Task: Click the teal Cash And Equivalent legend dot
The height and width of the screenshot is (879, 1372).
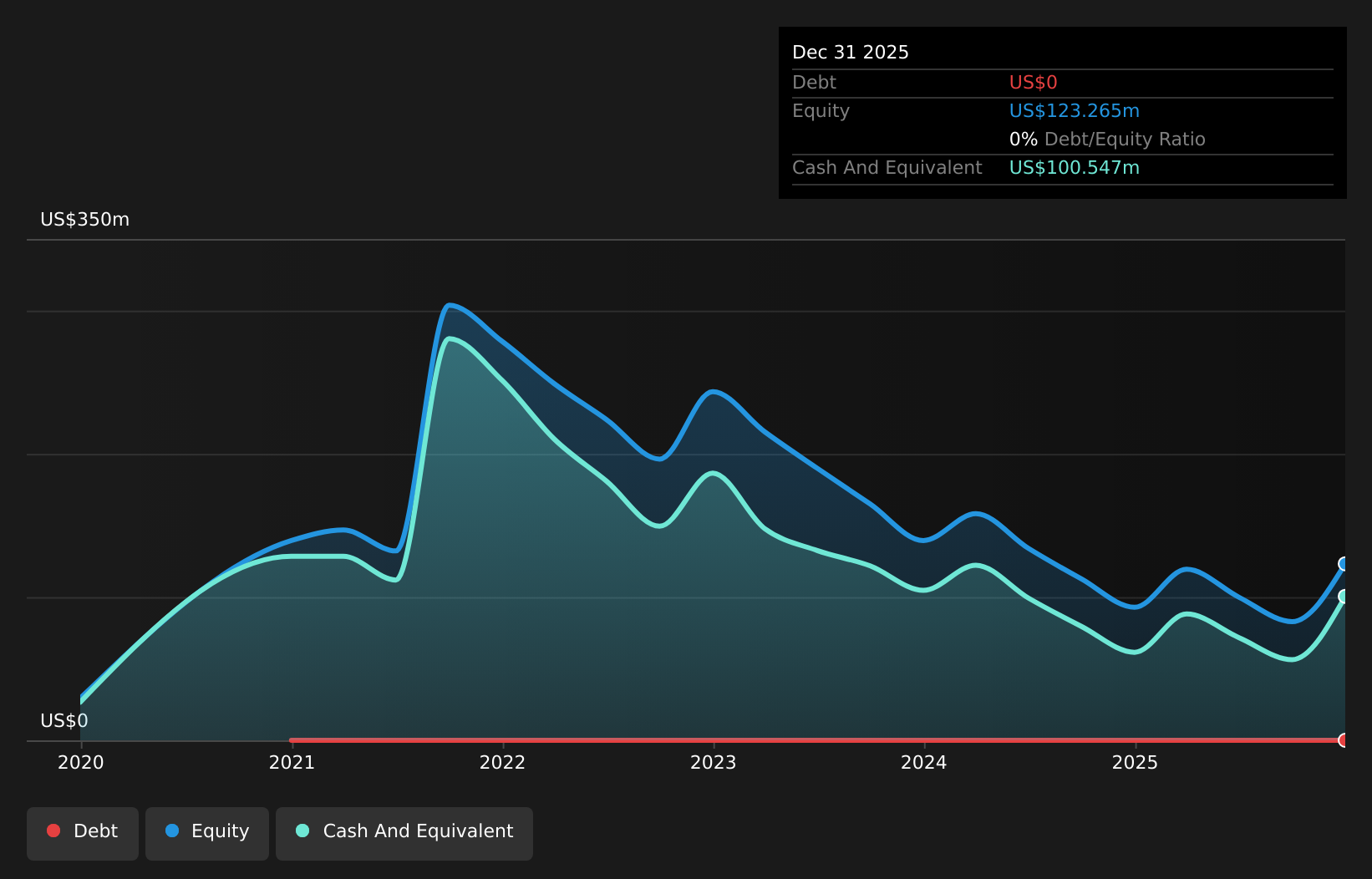Action: coord(302,831)
